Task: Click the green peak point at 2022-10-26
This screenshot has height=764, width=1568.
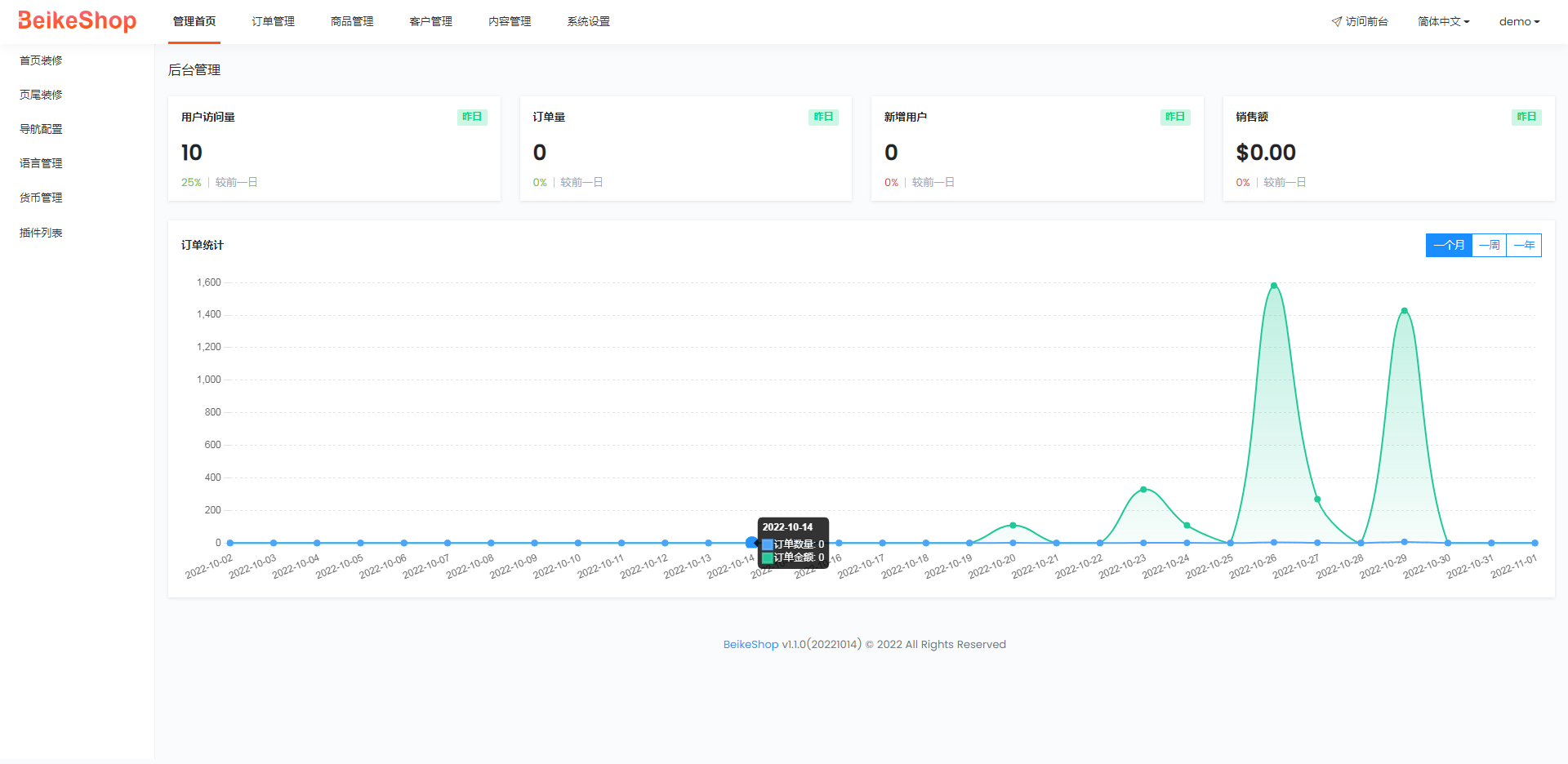Action: pyautogui.click(x=1274, y=286)
